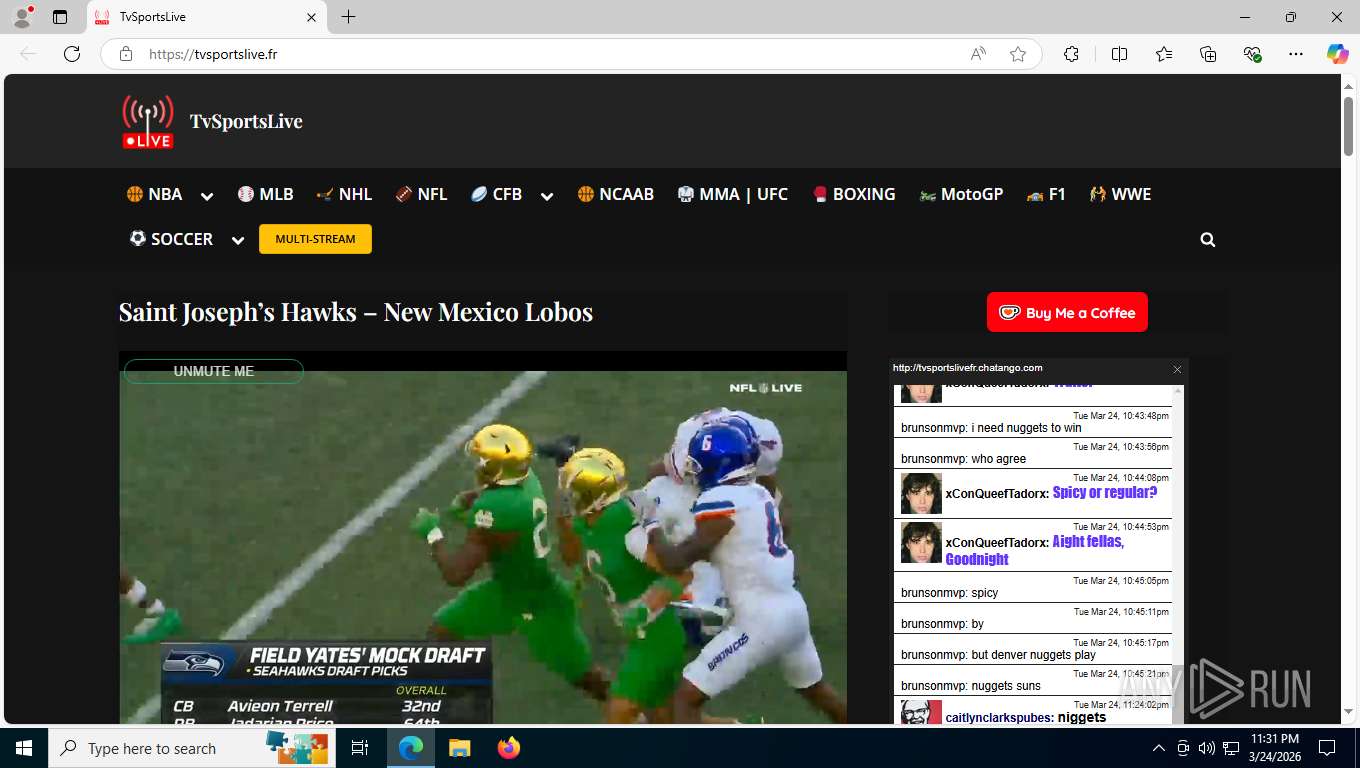Open the BOXING menu item

(x=853, y=194)
